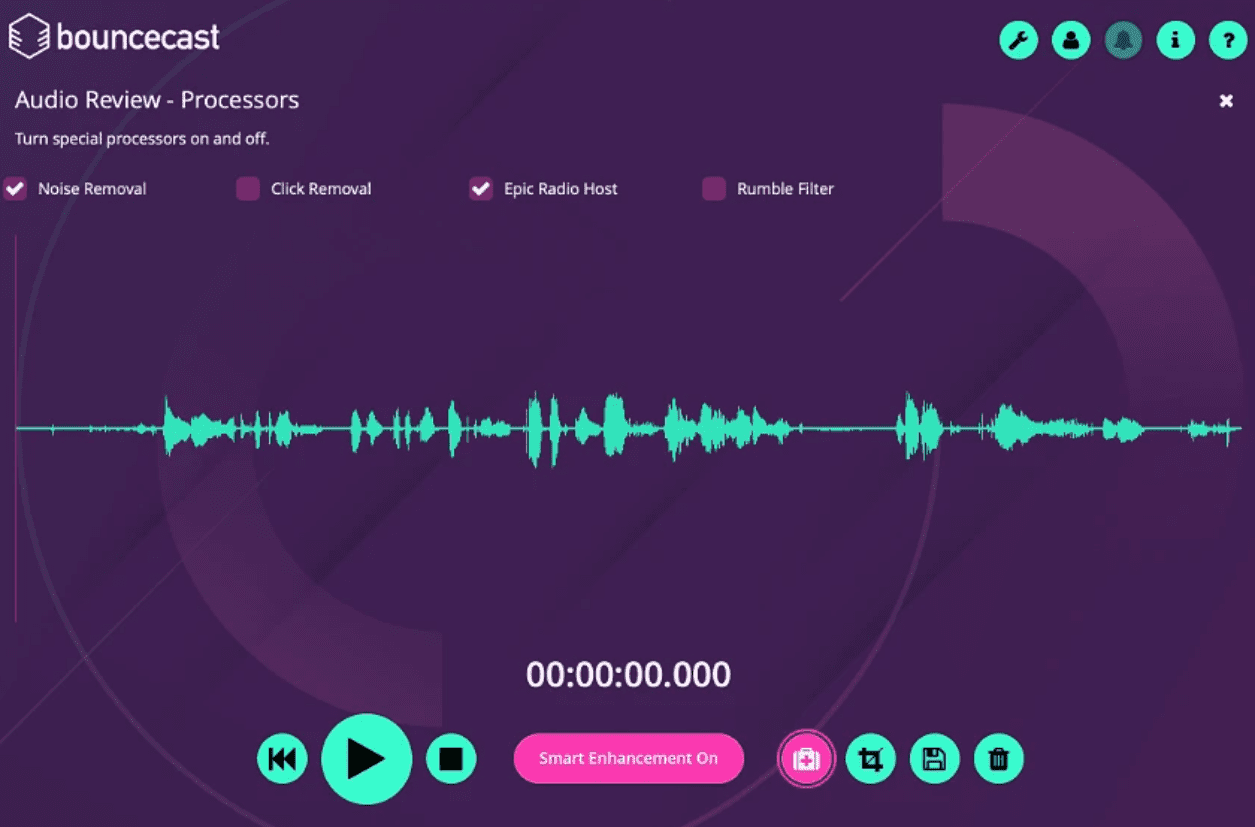Open the user account icon
This screenshot has width=1255, height=827.
pyautogui.click(x=1071, y=40)
